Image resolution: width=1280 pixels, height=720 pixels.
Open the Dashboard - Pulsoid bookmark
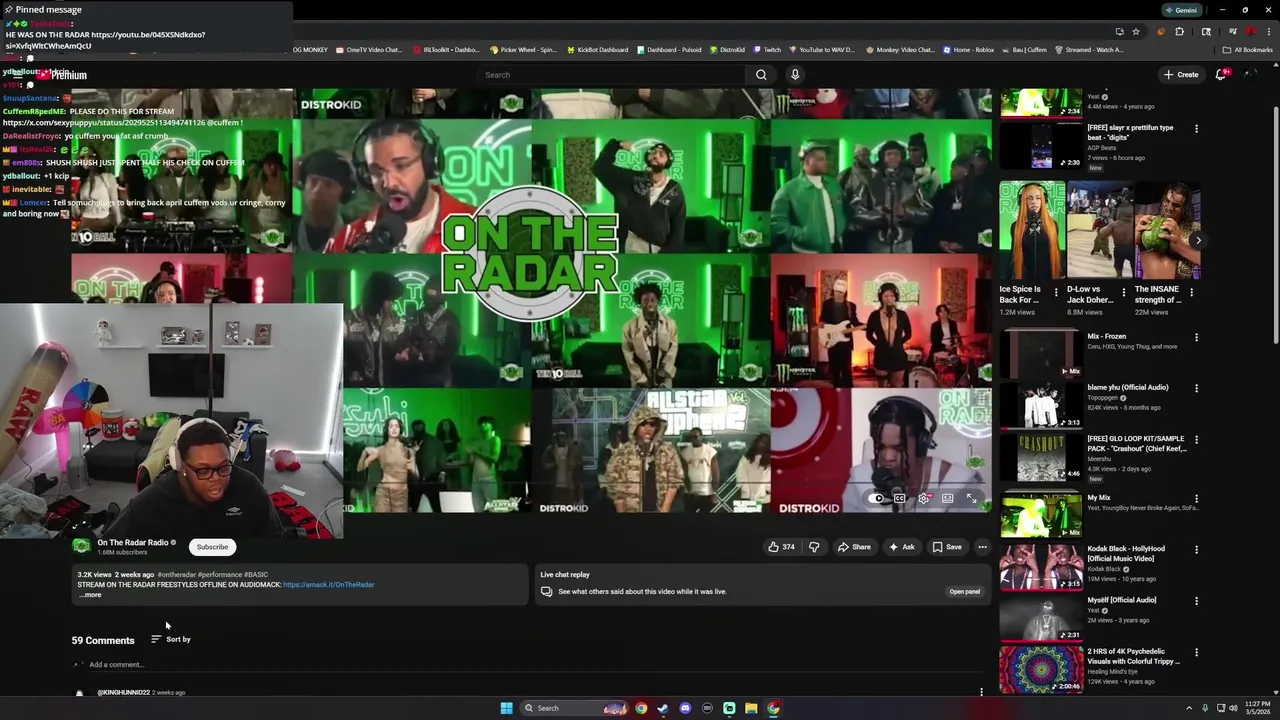click(668, 50)
